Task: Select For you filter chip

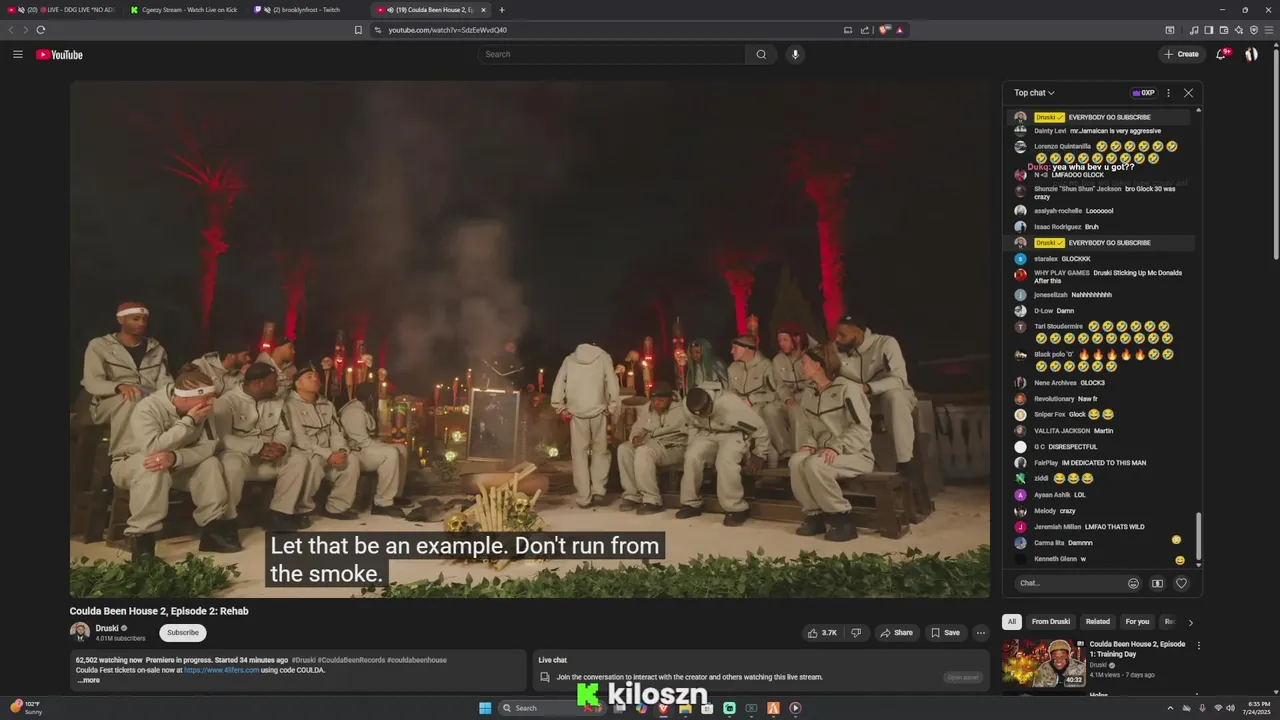Action: [x=1137, y=622]
